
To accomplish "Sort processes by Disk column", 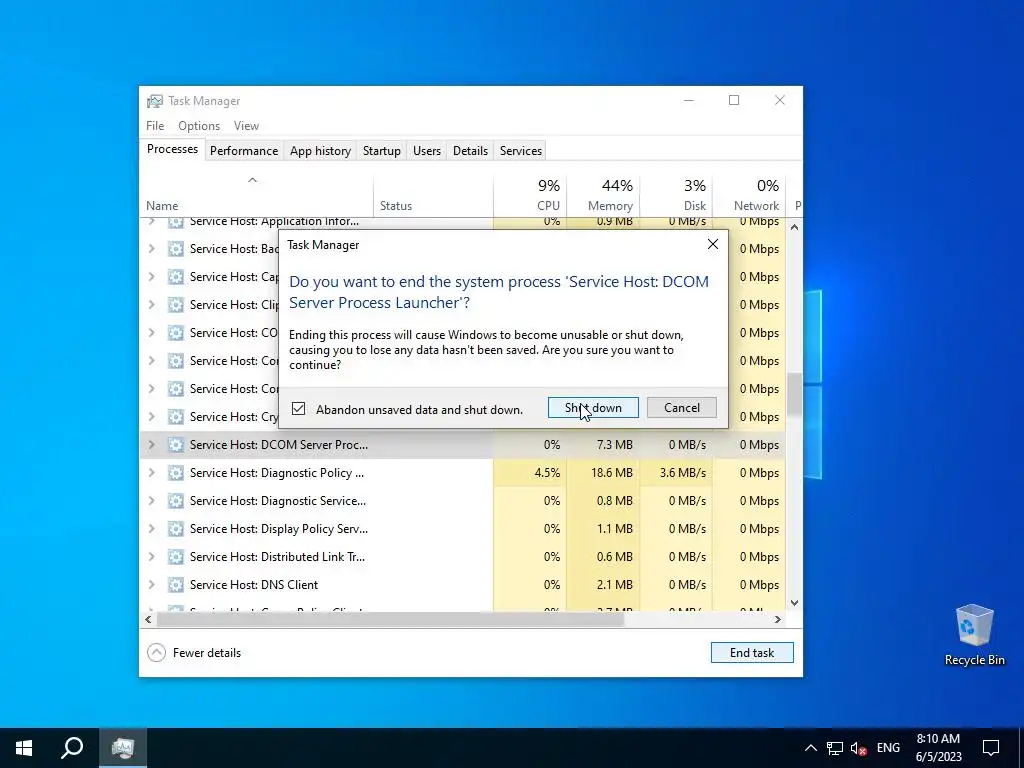I will pos(676,195).
